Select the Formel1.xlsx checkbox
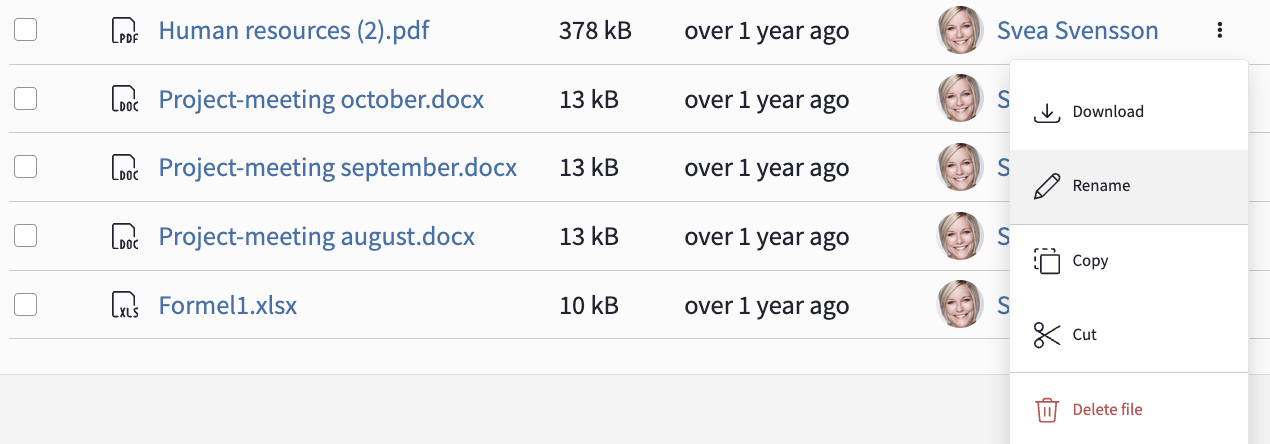Screen dimensions: 1270x444 [x=26, y=305]
